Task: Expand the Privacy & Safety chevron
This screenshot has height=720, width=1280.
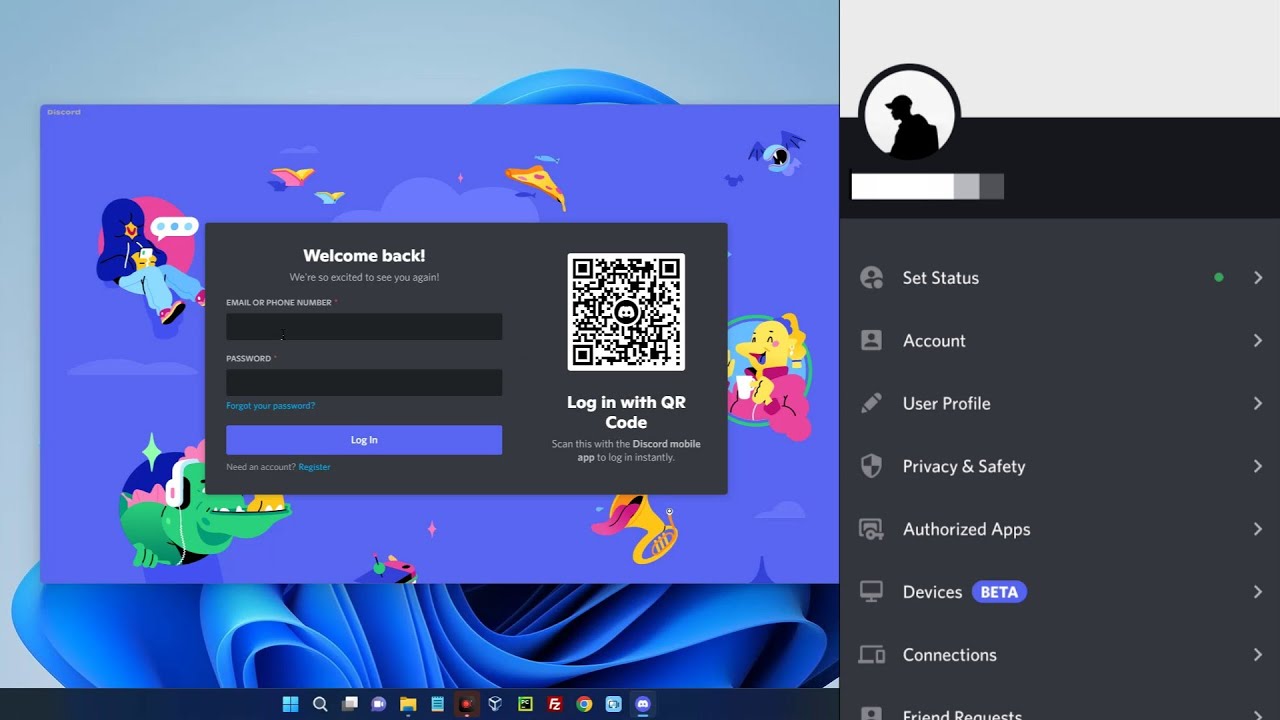Action: point(1258,466)
